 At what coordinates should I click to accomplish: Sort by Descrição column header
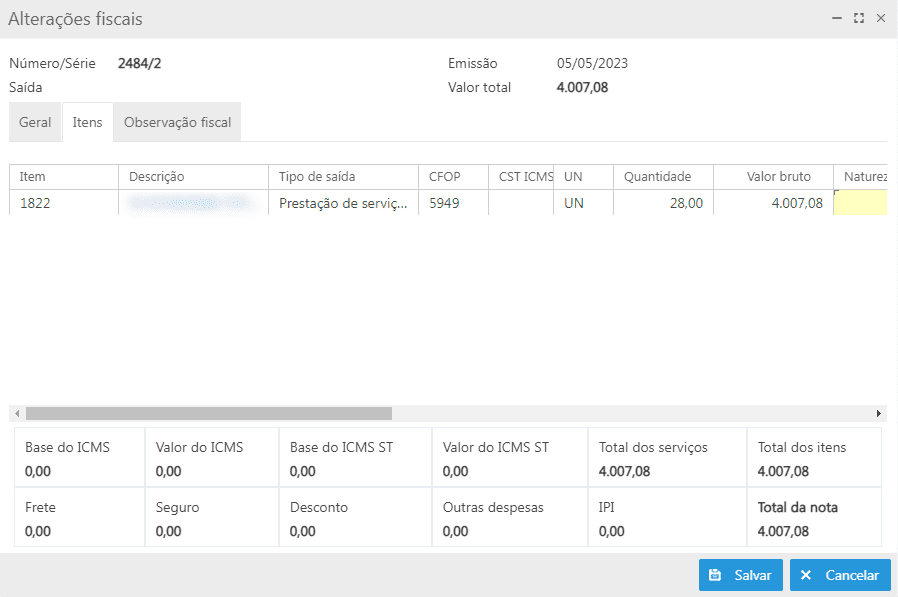pyautogui.click(x=194, y=176)
